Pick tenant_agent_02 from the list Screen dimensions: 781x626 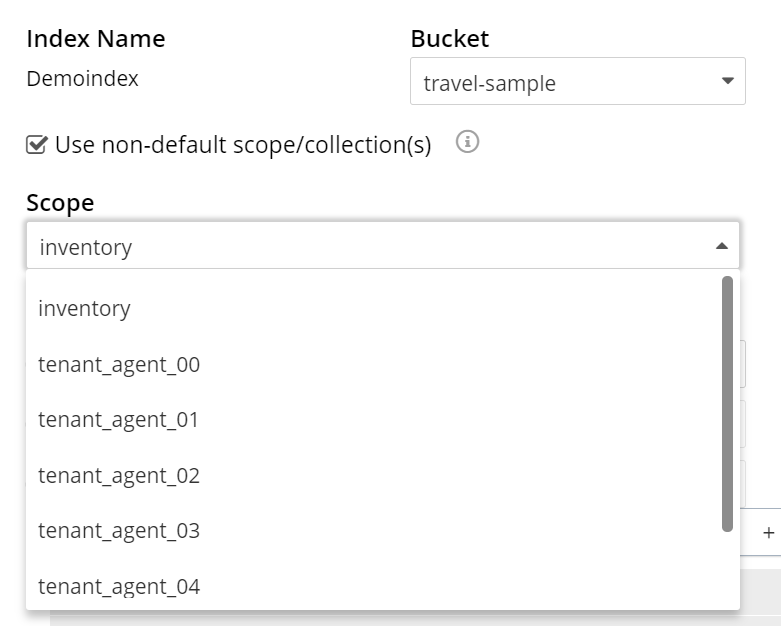point(383,475)
